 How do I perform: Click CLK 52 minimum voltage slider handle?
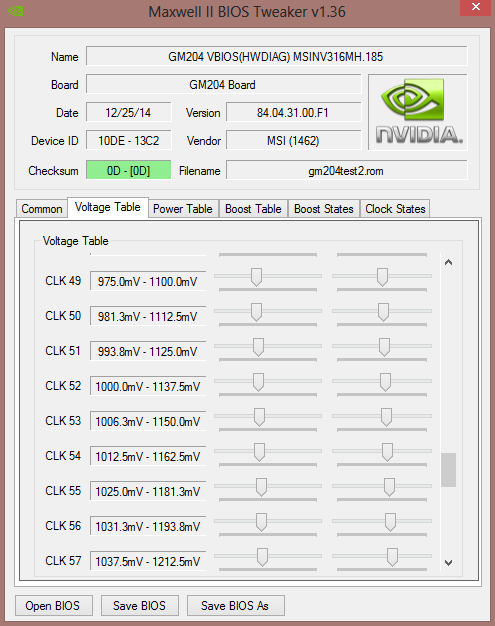258,382
